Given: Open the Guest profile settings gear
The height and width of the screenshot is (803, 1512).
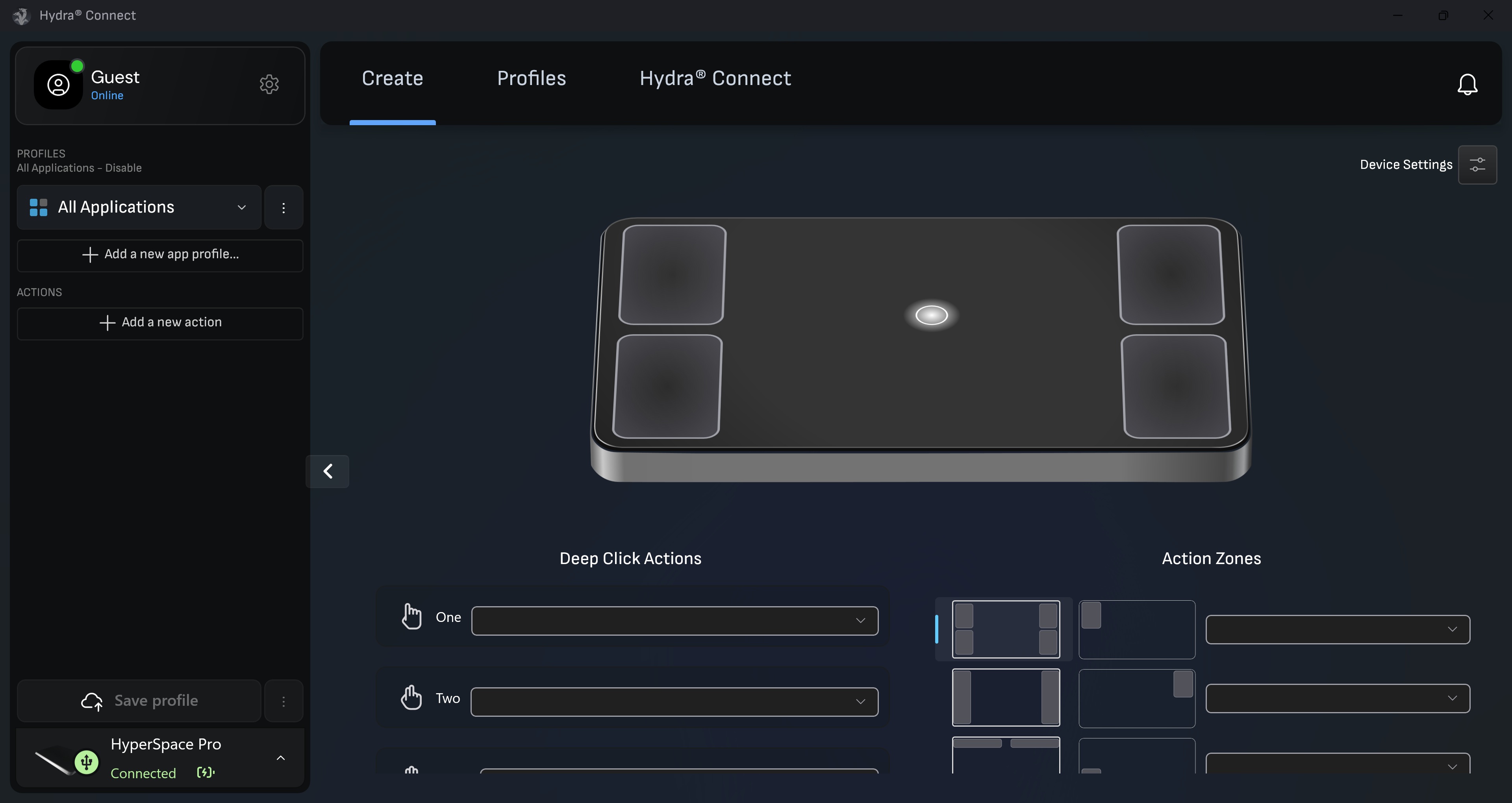Looking at the screenshot, I should click(269, 84).
